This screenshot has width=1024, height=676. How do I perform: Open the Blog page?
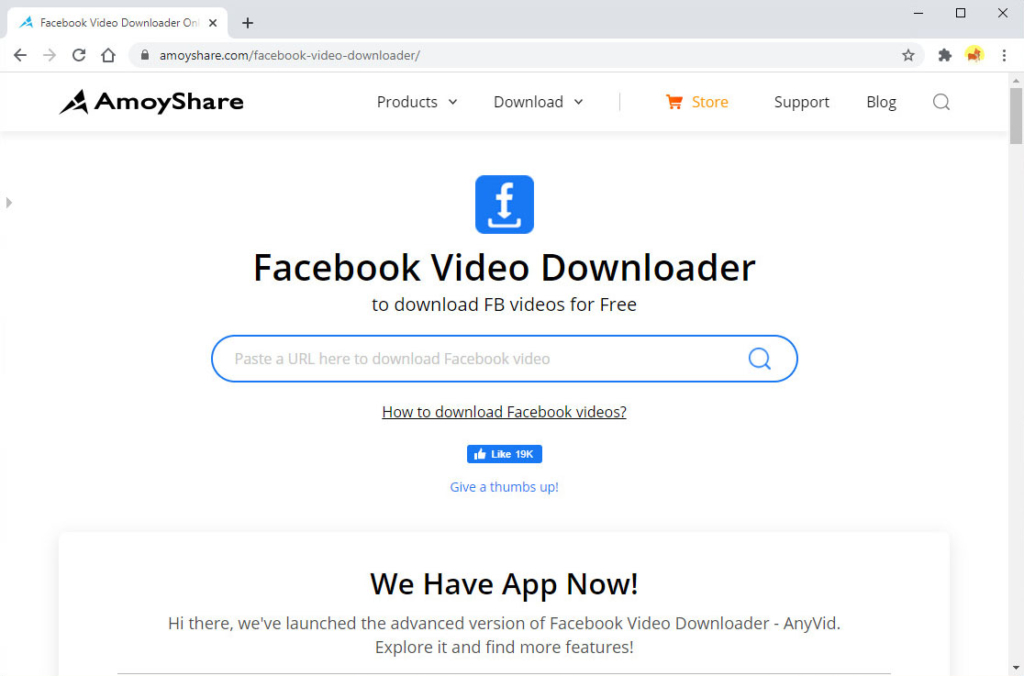point(881,102)
